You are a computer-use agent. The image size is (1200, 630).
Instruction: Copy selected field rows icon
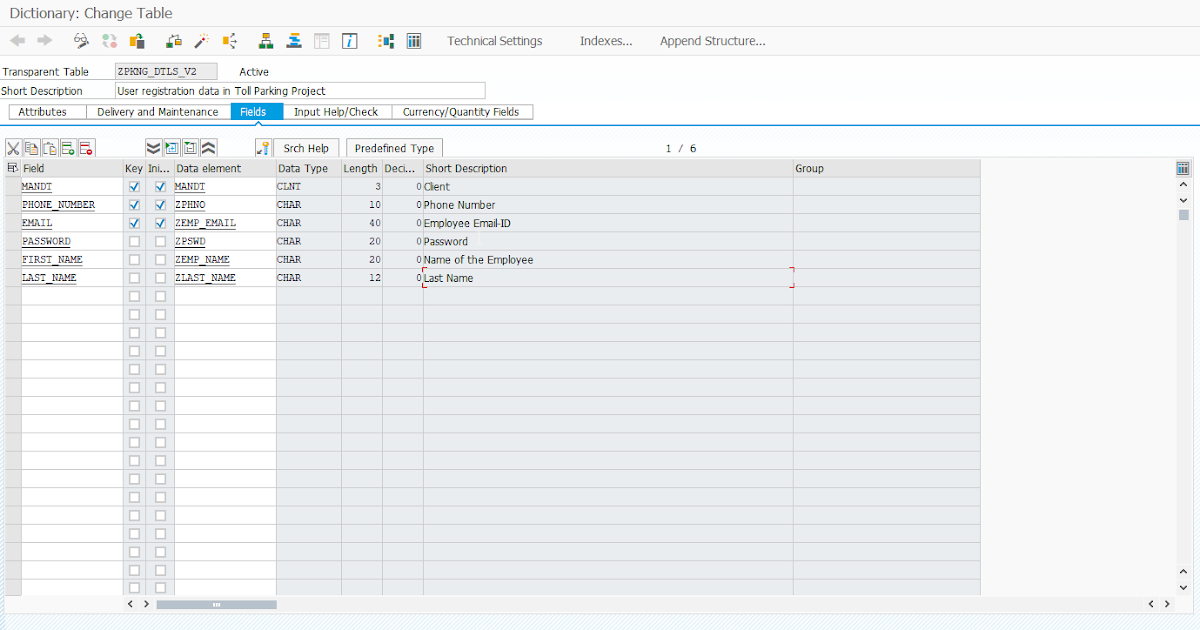click(x=31, y=147)
